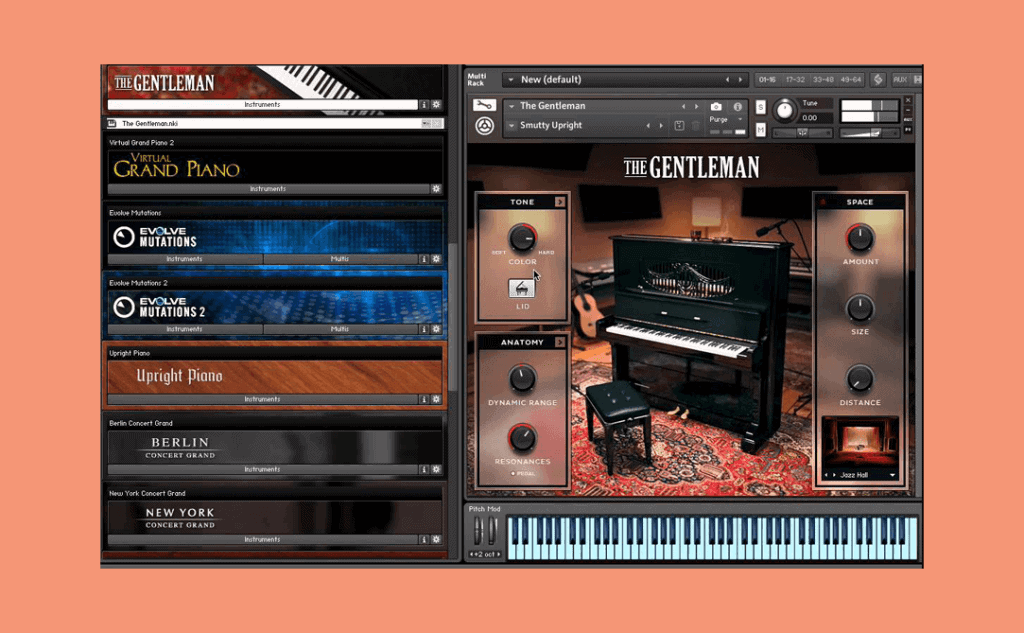Take a snapshot with the camera icon
Screen dimensions: 1024x633
coord(716,106)
